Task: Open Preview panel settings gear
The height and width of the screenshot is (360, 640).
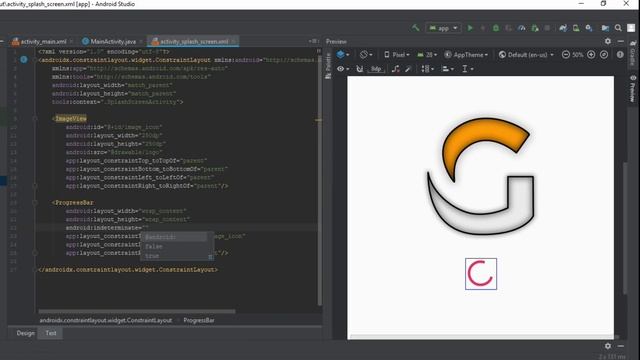Action: (x=608, y=41)
